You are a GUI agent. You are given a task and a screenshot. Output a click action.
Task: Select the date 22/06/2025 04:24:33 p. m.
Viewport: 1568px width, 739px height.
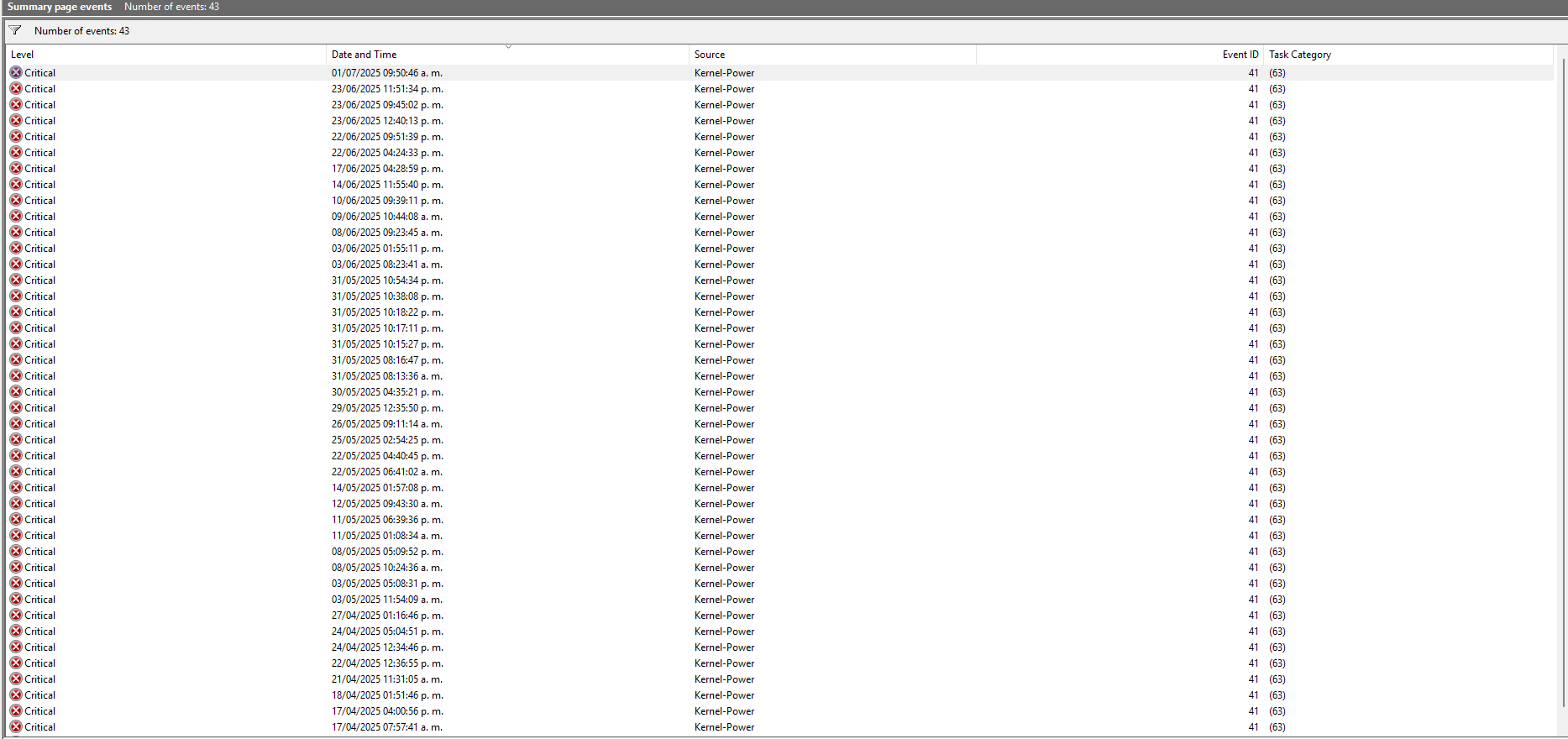click(387, 153)
